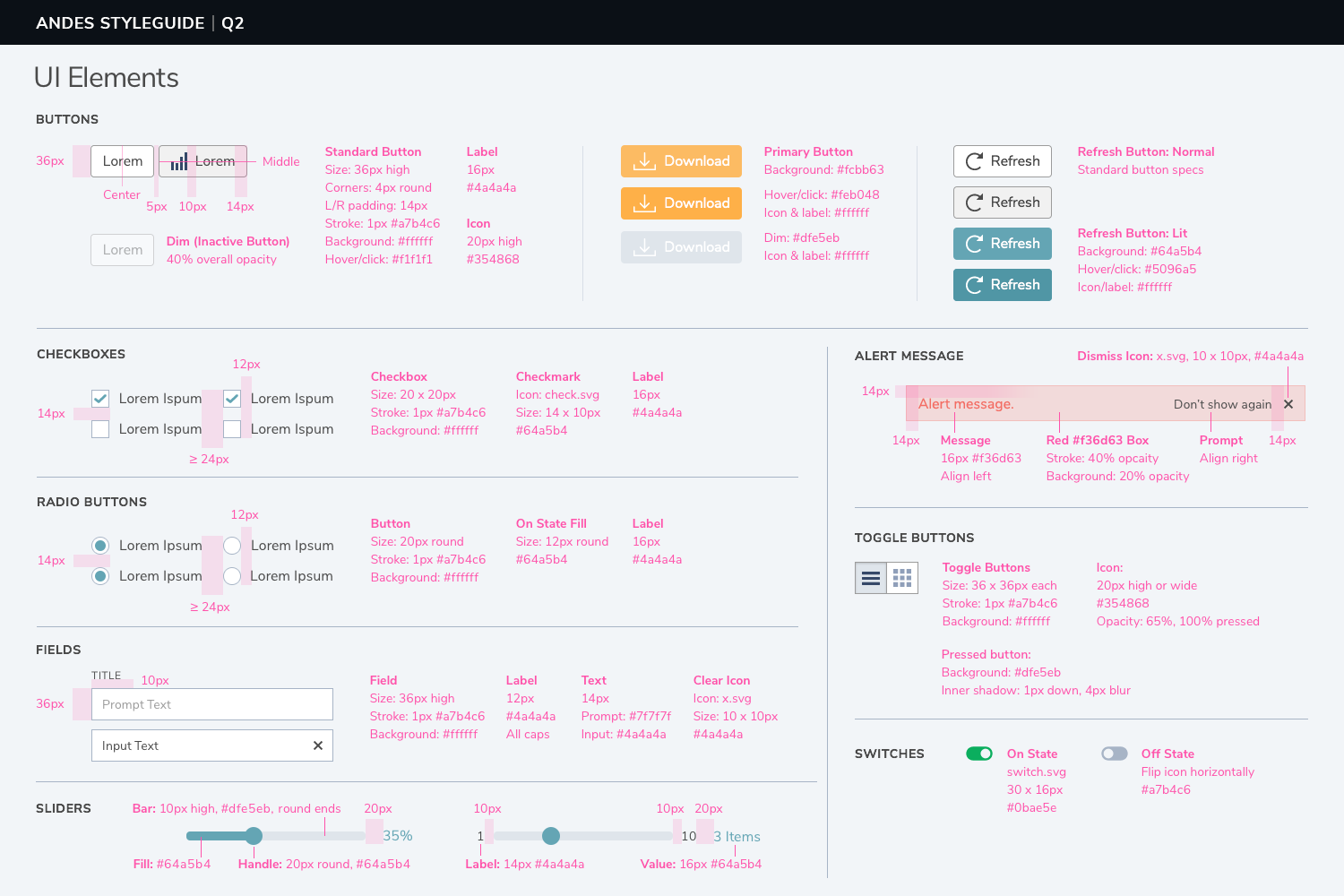Uncheck the checked Lorem Ipsum checkbox in the left column
The image size is (1344, 896).
100,399
